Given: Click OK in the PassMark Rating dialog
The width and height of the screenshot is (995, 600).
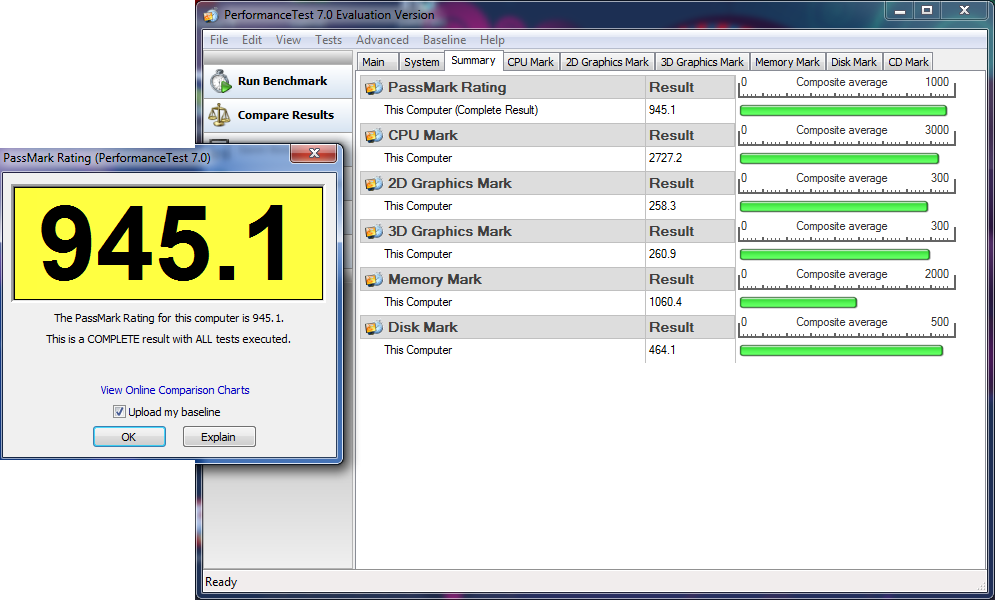Looking at the screenshot, I should point(129,437).
